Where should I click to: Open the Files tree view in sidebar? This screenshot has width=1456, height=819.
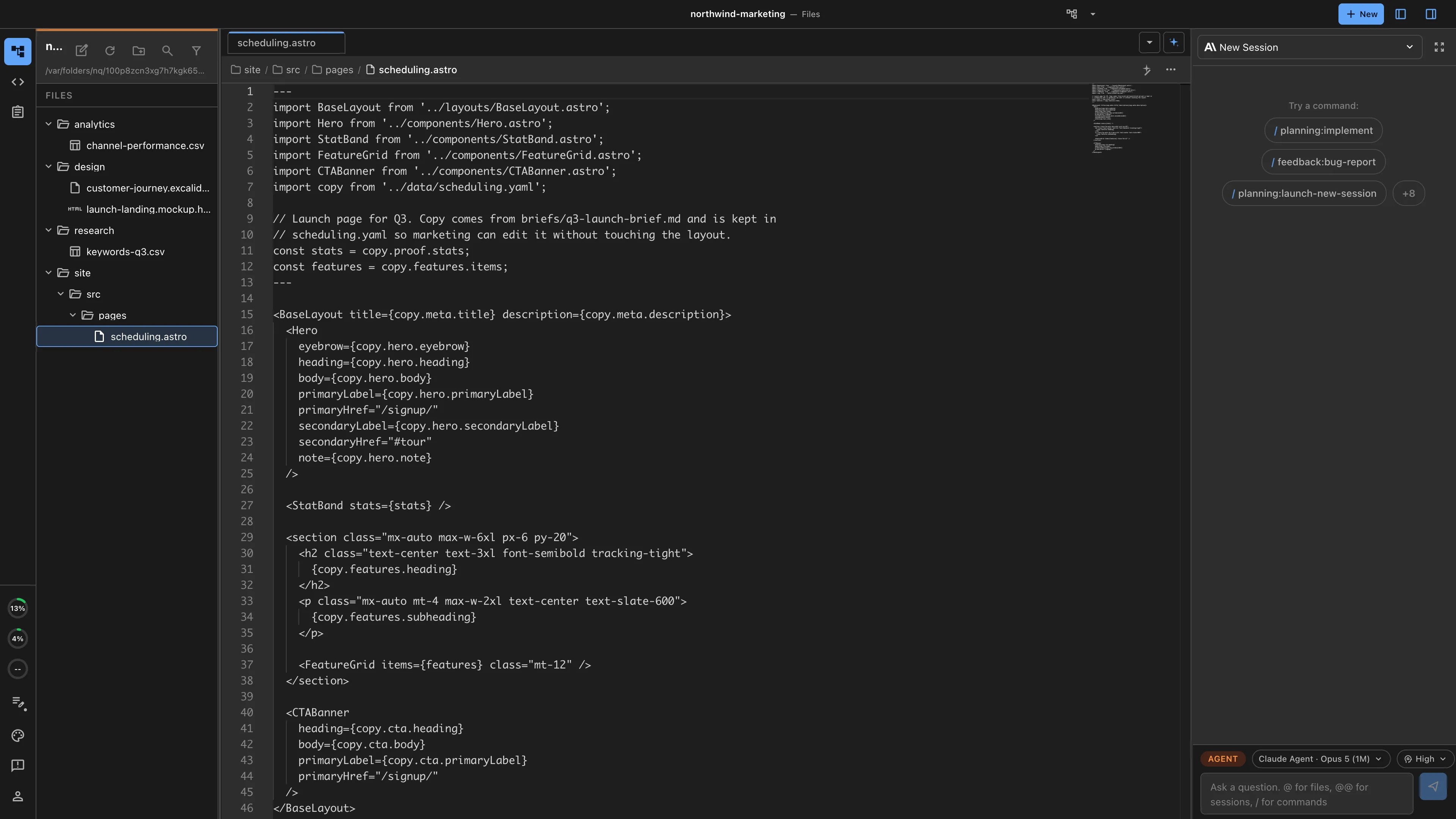[x=17, y=52]
